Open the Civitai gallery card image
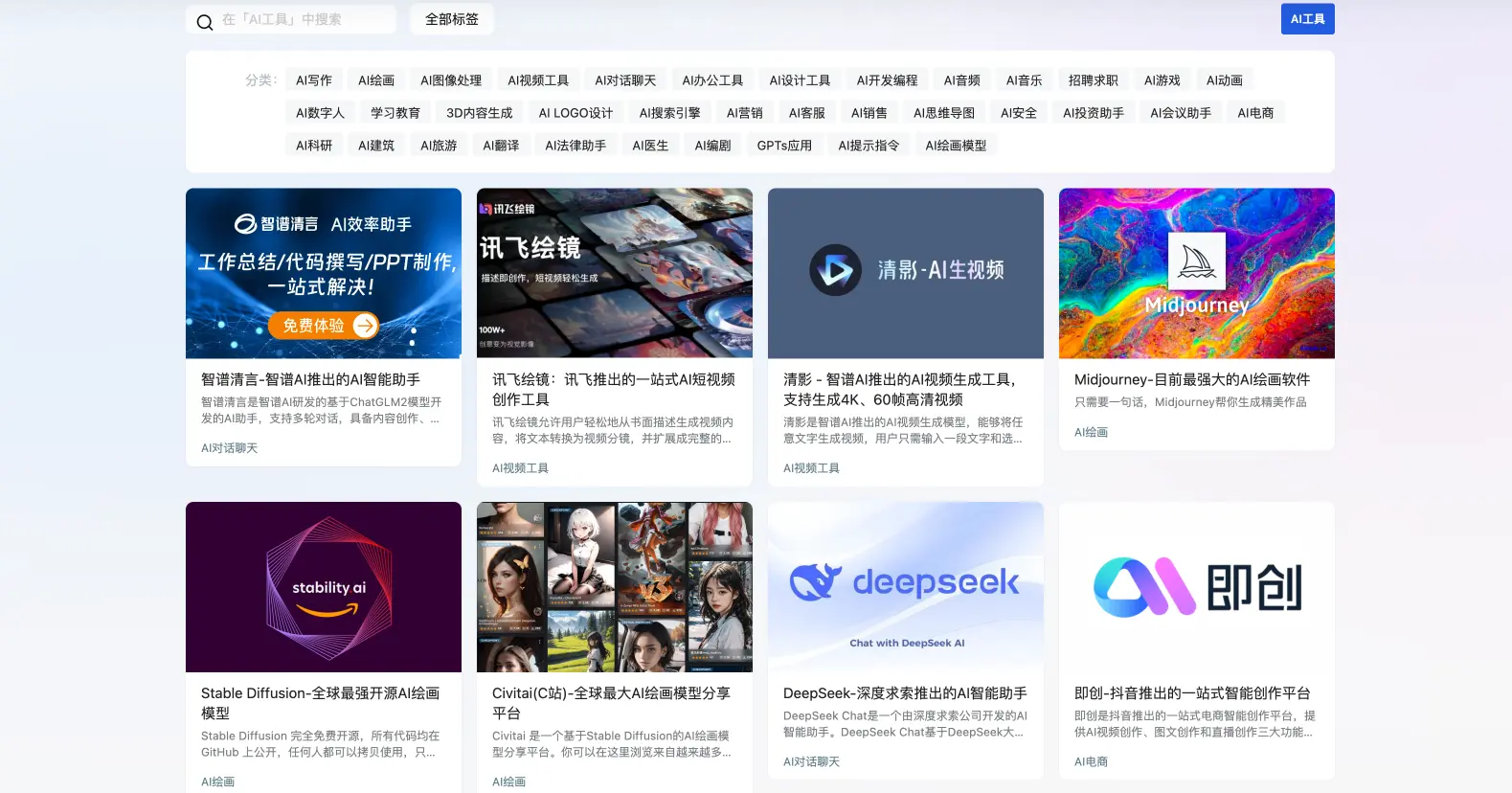Screen dimensions: 1512x793 click(615, 587)
